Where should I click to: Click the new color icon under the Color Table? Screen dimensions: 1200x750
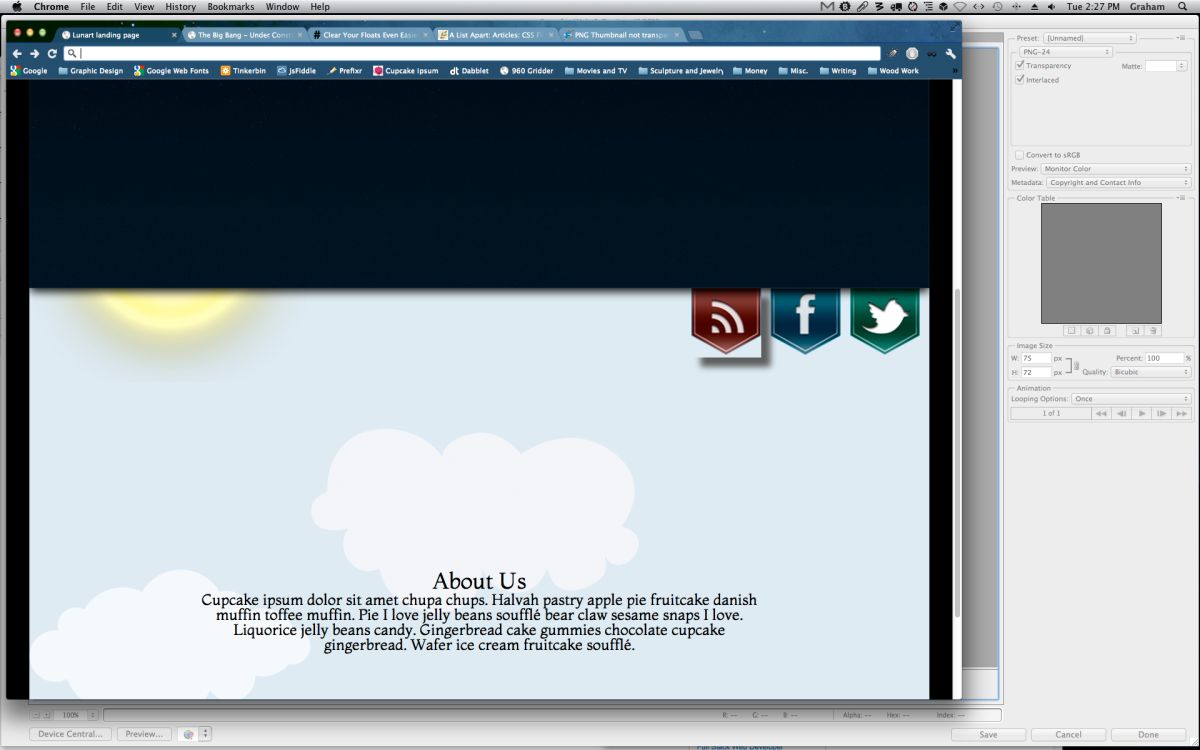[1135, 330]
